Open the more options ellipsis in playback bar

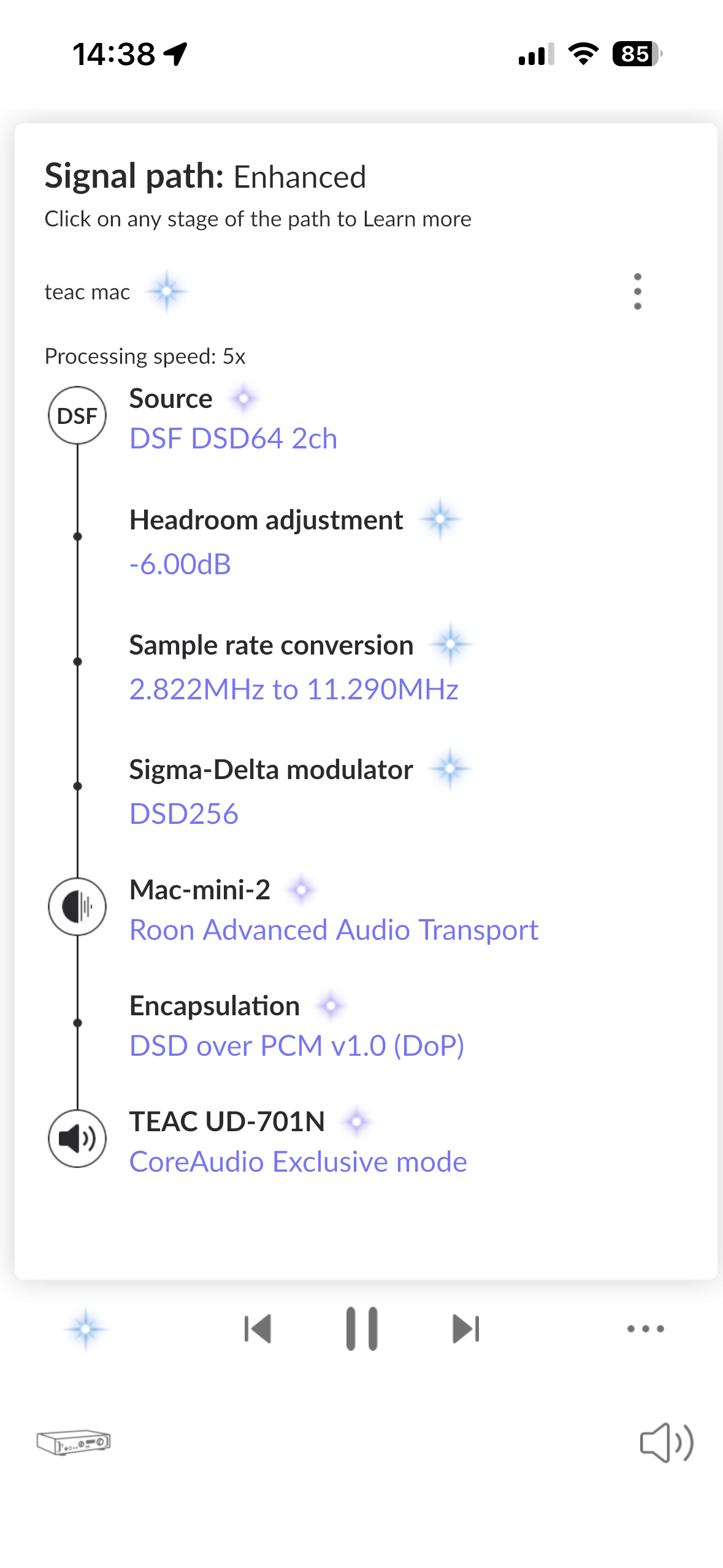point(645,1329)
